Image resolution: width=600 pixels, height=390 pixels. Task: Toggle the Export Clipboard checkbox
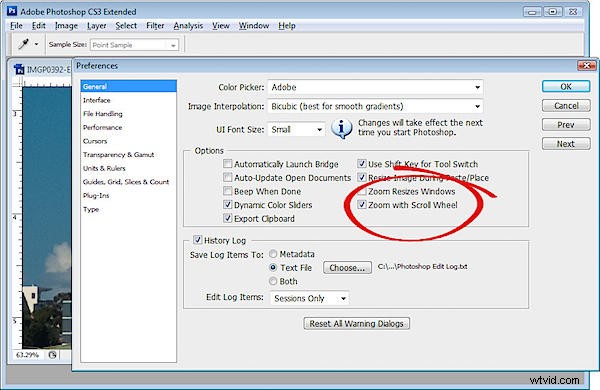[x=228, y=219]
